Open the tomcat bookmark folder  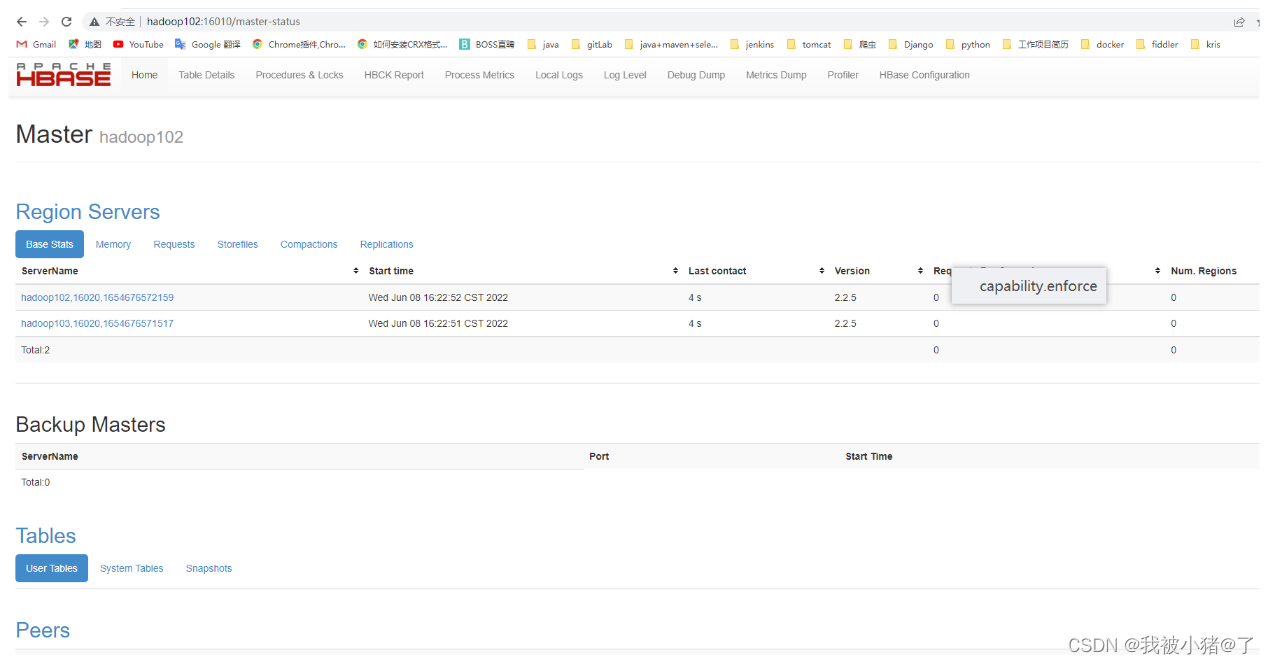pyautogui.click(x=809, y=44)
